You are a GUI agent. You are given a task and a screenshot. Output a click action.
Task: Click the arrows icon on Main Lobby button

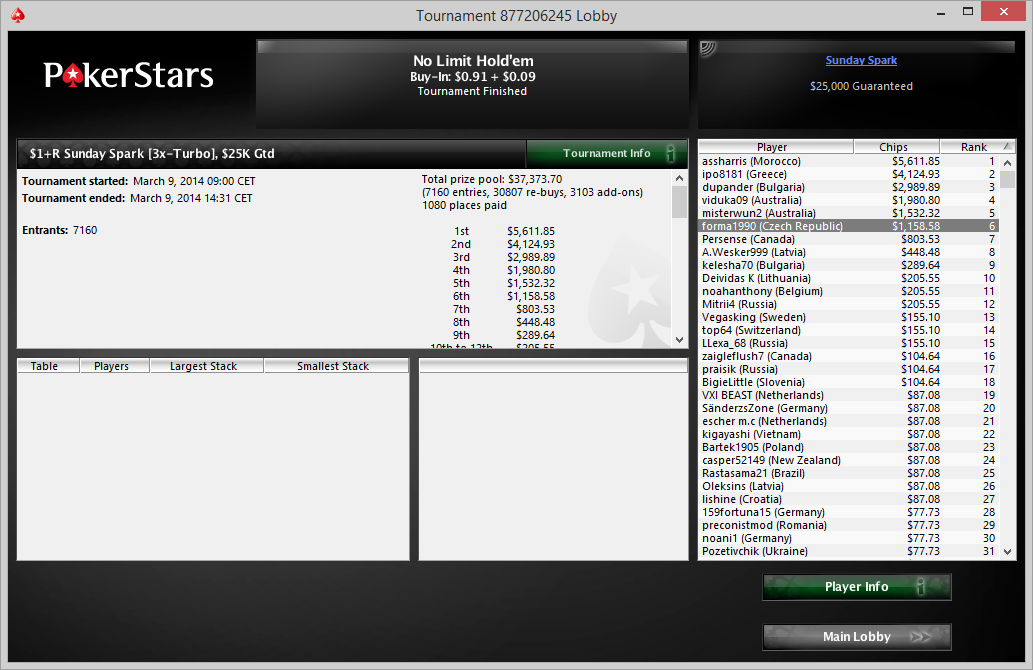(920, 636)
